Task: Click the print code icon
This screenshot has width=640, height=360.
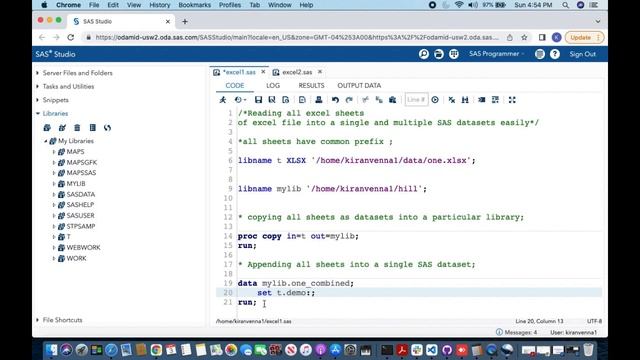Action: point(319,100)
